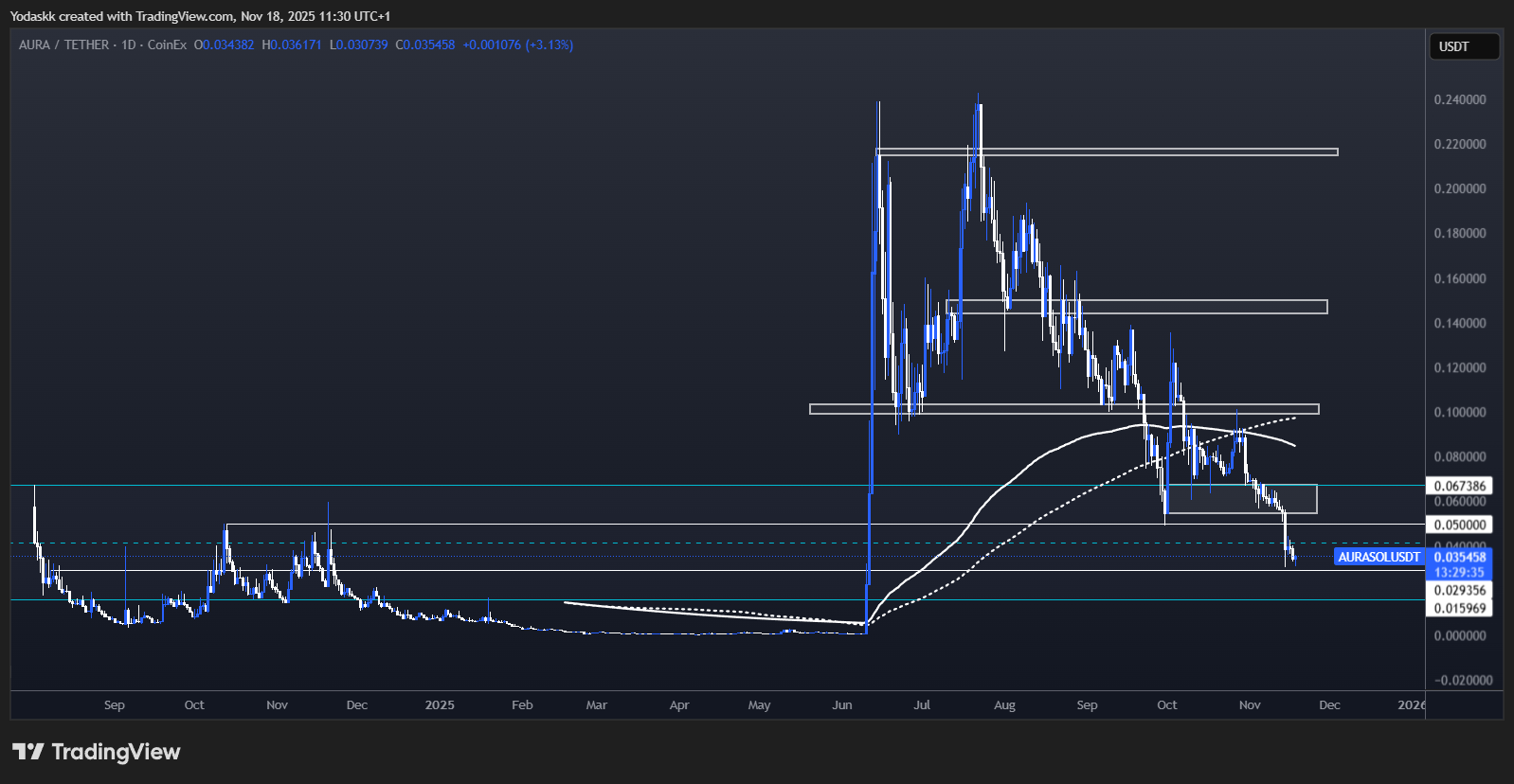Select the 0.029356 price axis label

click(x=1459, y=590)
